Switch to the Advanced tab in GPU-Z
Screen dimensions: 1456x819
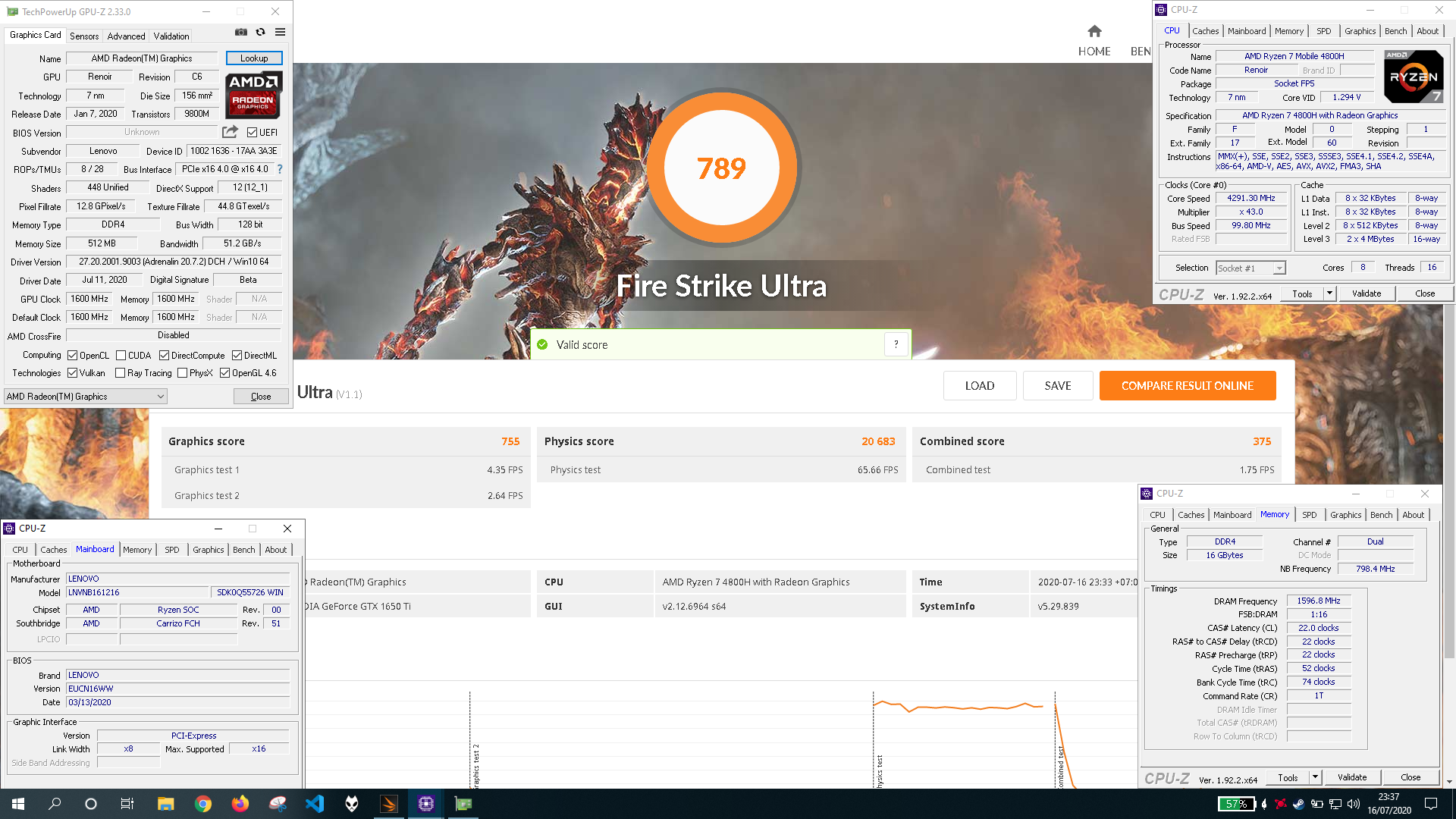(x=126, y=36)
